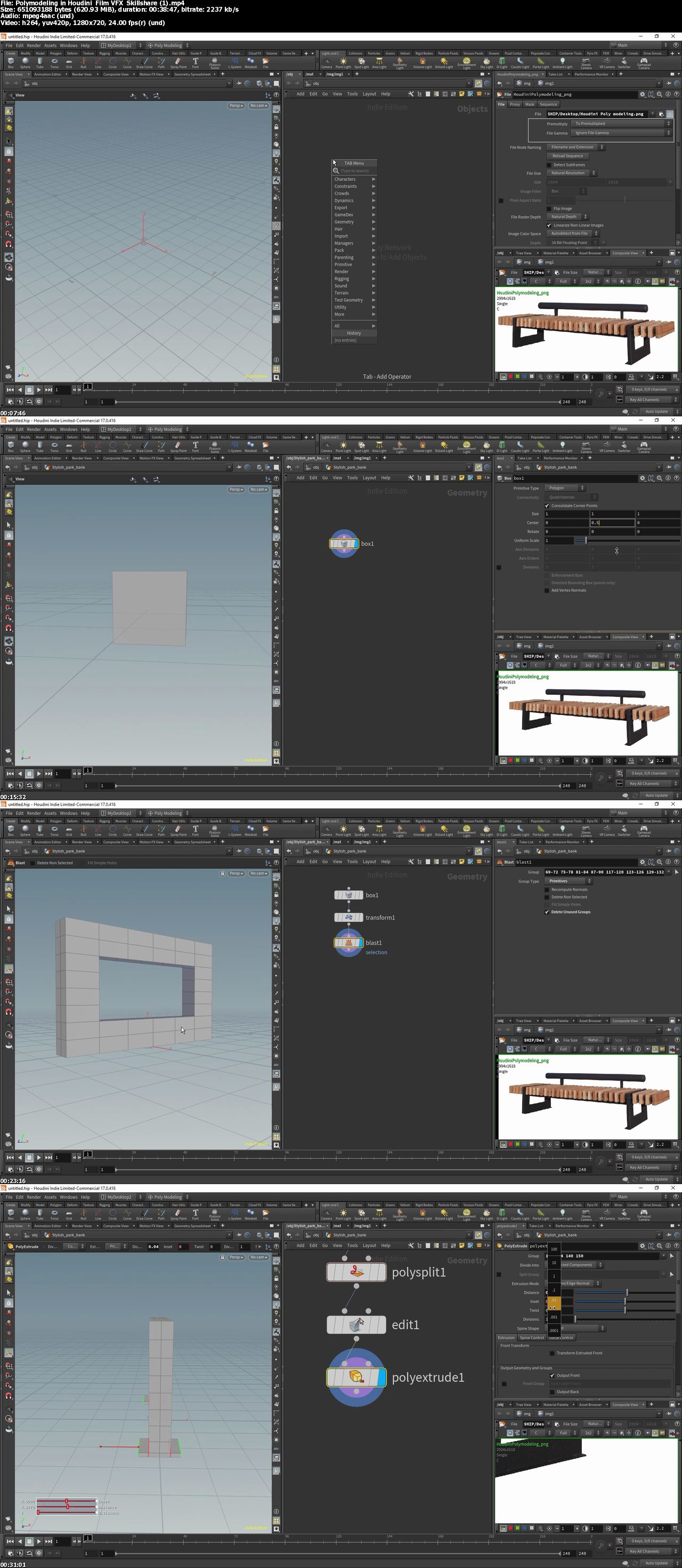Open Characters submenu in TAB Menu

click(x=354, y=179)
